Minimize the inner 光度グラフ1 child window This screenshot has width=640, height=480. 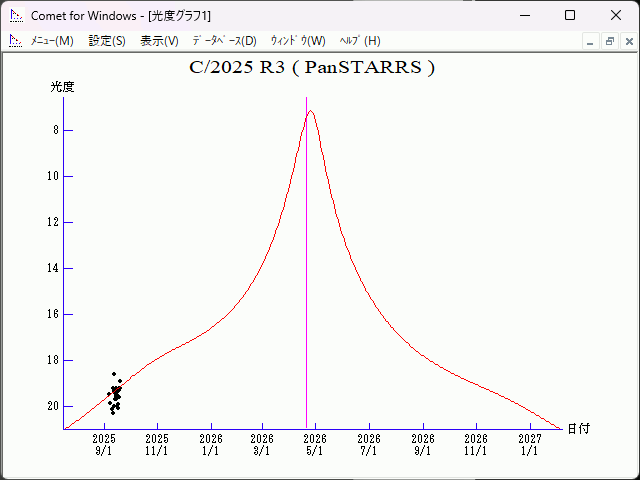pos(590,41)
